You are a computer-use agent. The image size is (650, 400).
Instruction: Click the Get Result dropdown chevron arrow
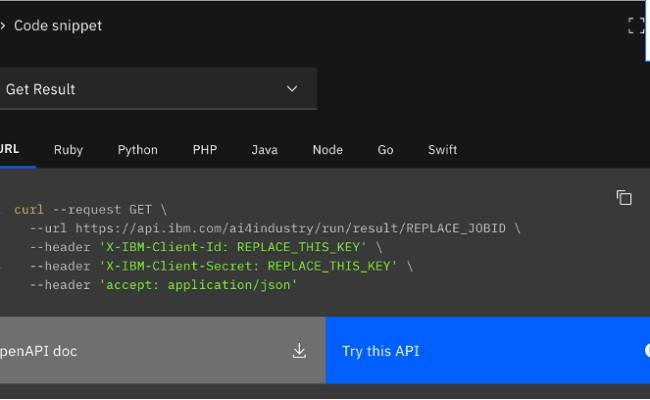(292, 89)
